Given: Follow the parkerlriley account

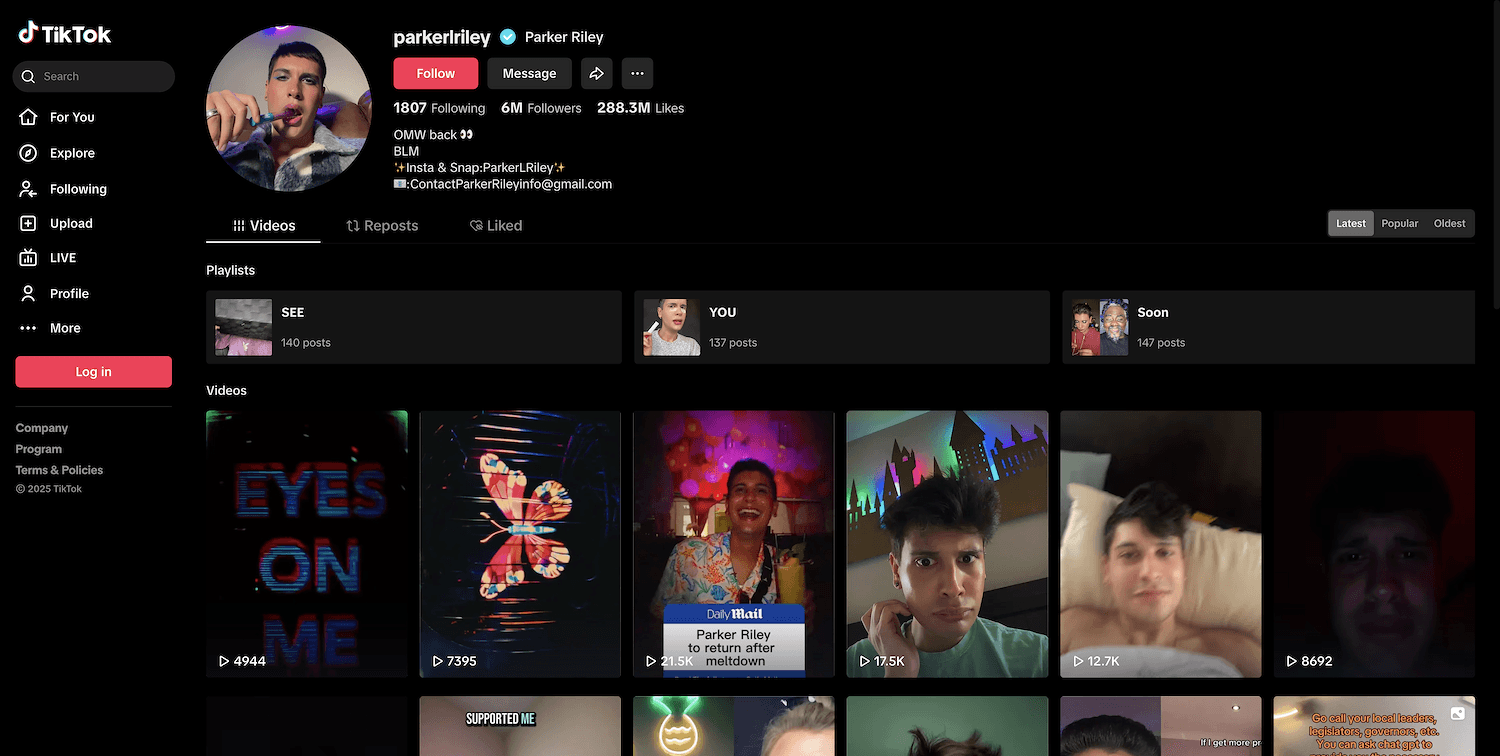Looking at the screenshot, I should 435,73.
